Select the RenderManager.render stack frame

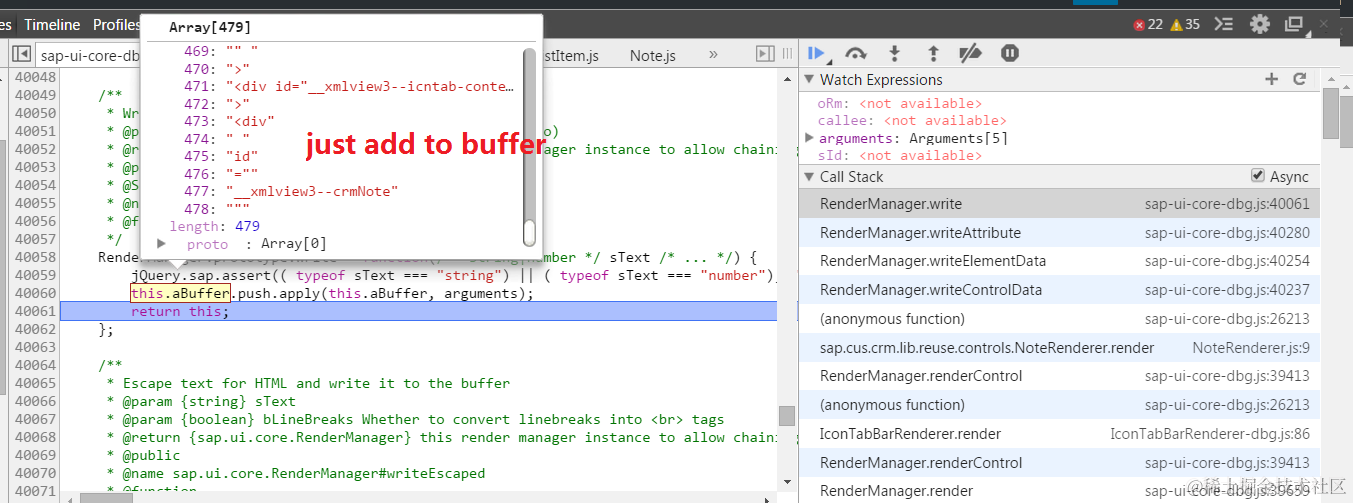(1059, 490)
